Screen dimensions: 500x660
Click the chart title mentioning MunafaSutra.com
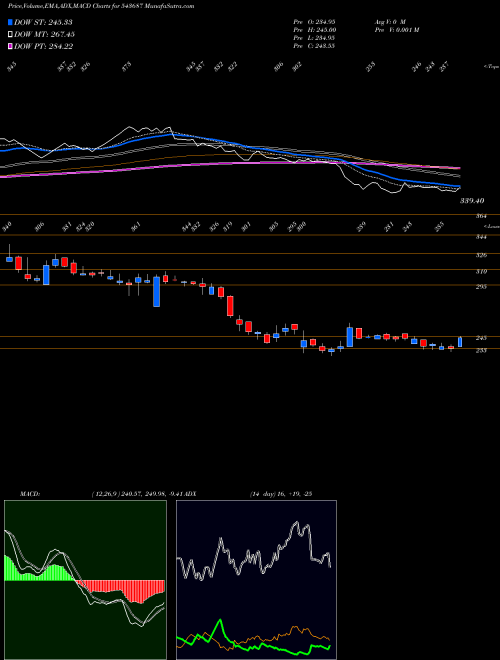101,7
